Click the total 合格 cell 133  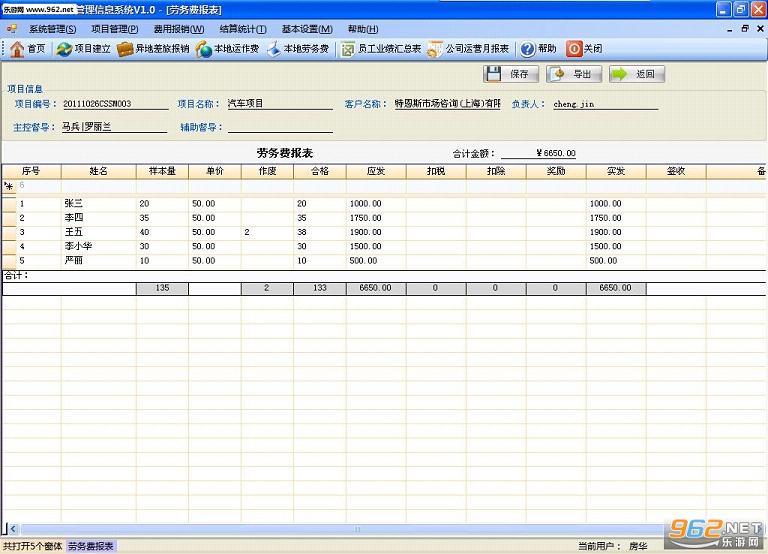point(320,288)
